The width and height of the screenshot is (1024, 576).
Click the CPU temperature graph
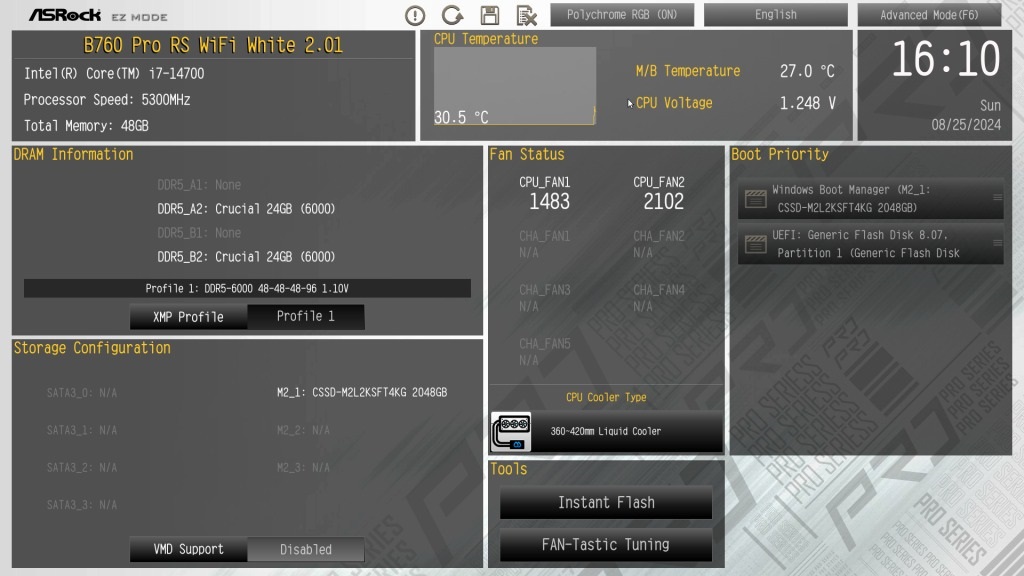click(x=515, y=86)
